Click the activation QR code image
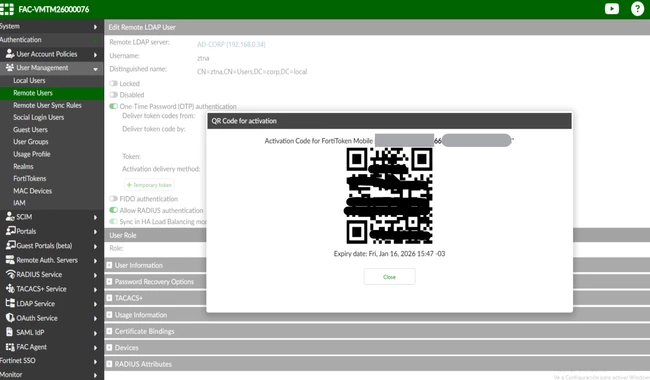 [389, 196]
